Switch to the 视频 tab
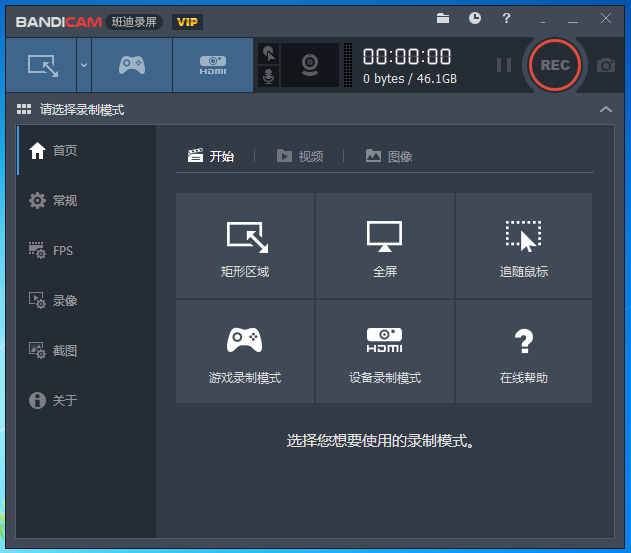 300,156
